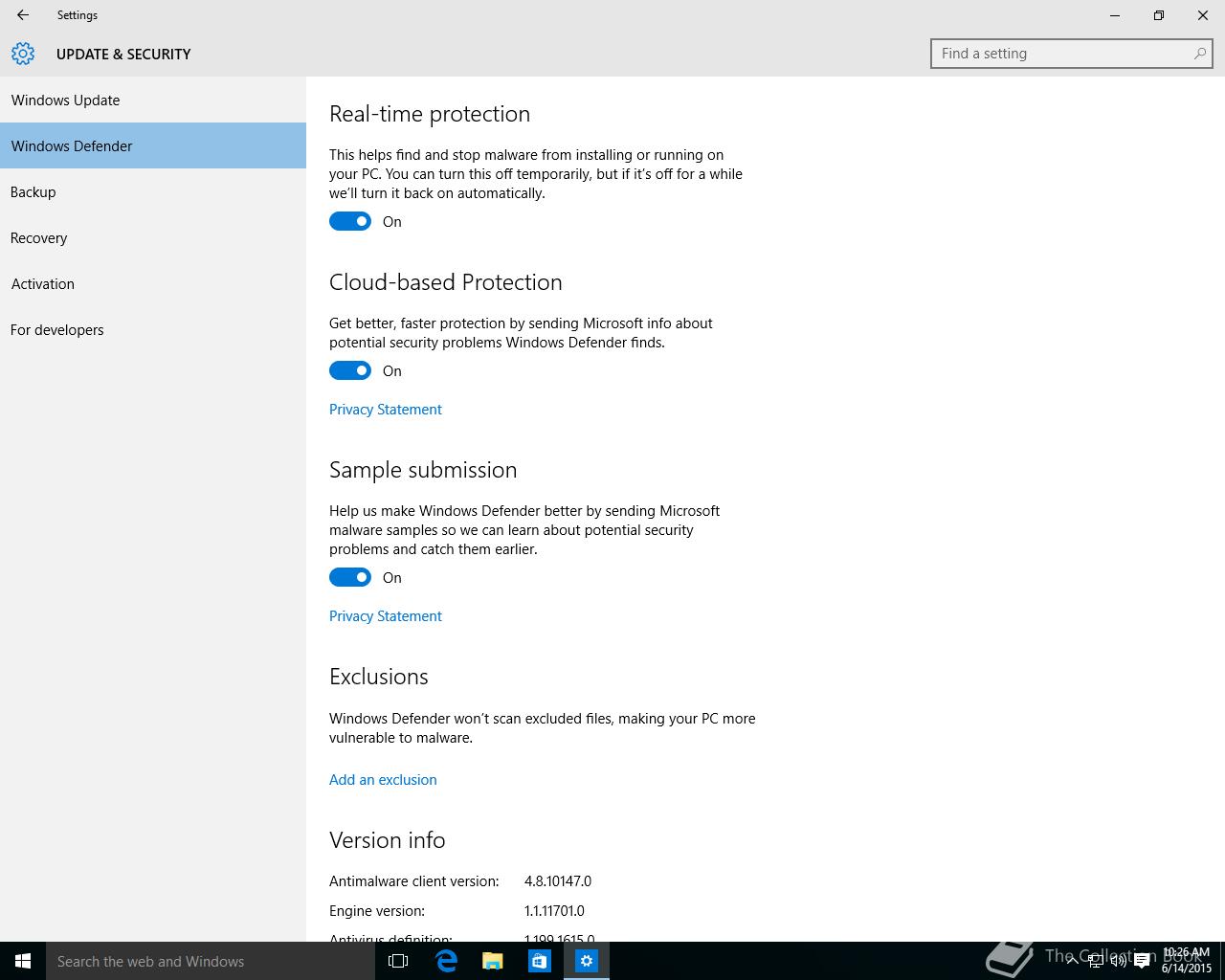This screenshot has width=1225, height=980.
Task: Turn off Real-time protection toggle
Action: point(350,221)
